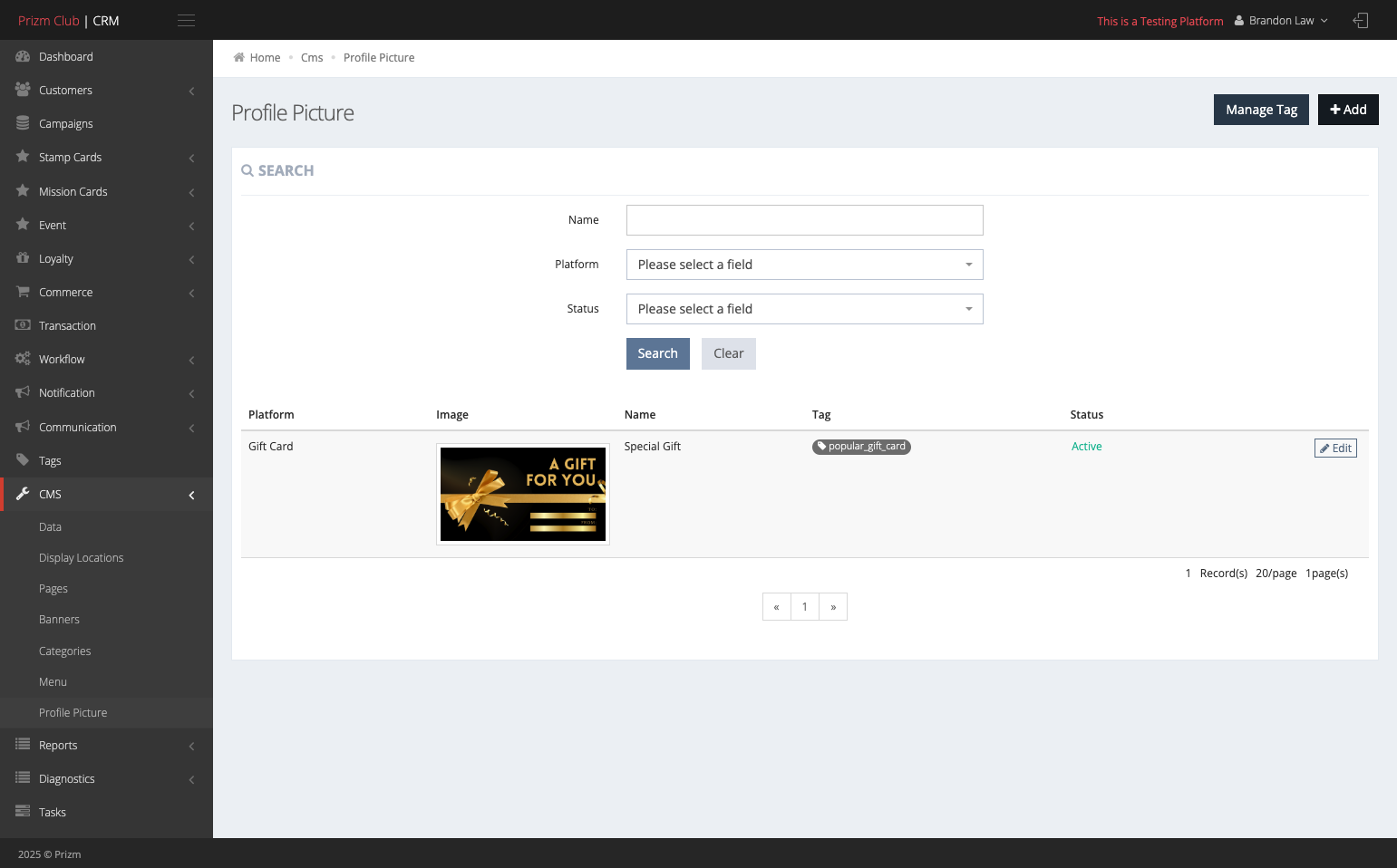Click the logout icon in top bar
Screen dimensions: 1397x868
click(x=1361, y=20)
